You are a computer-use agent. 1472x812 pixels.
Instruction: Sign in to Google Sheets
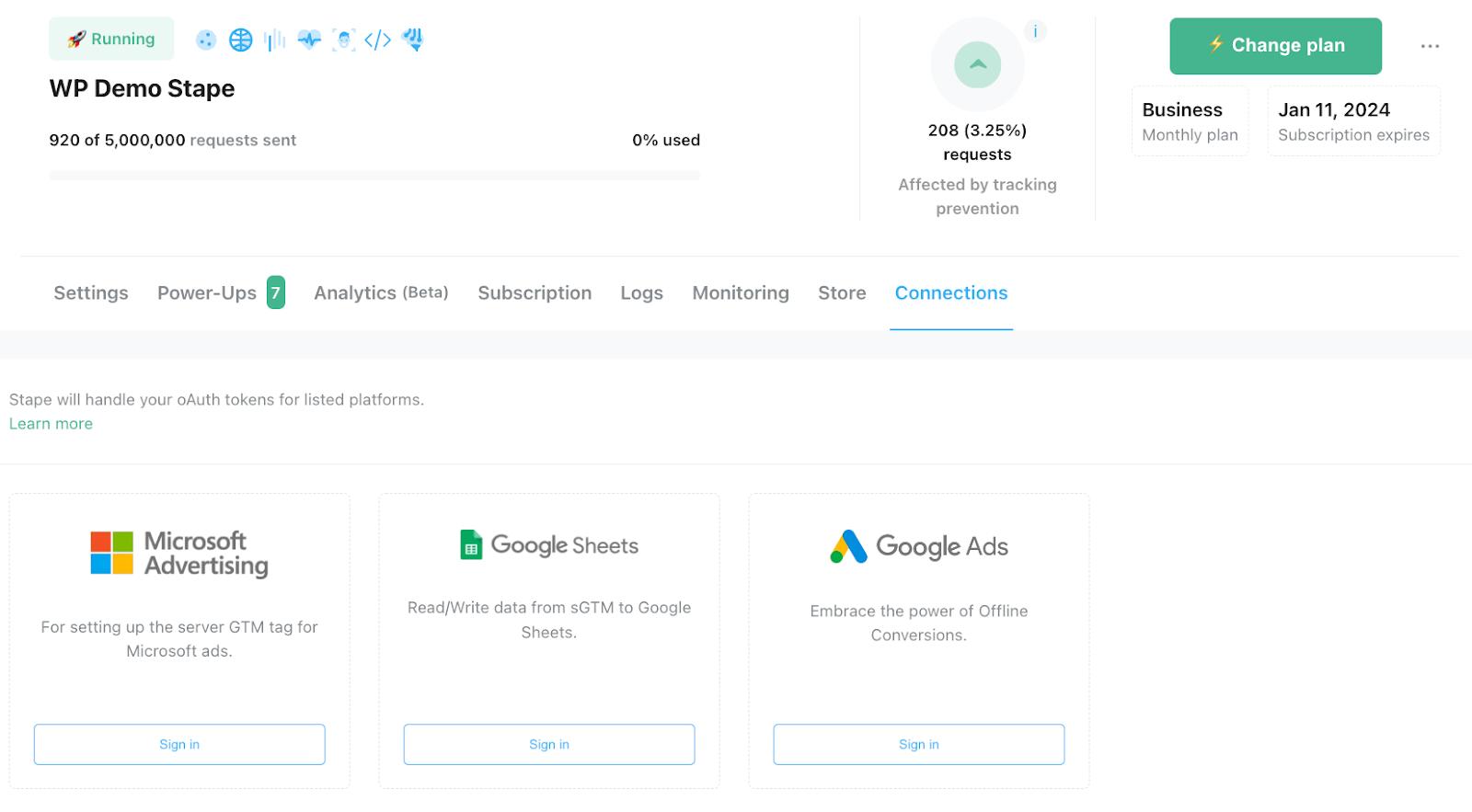[549, 744]
